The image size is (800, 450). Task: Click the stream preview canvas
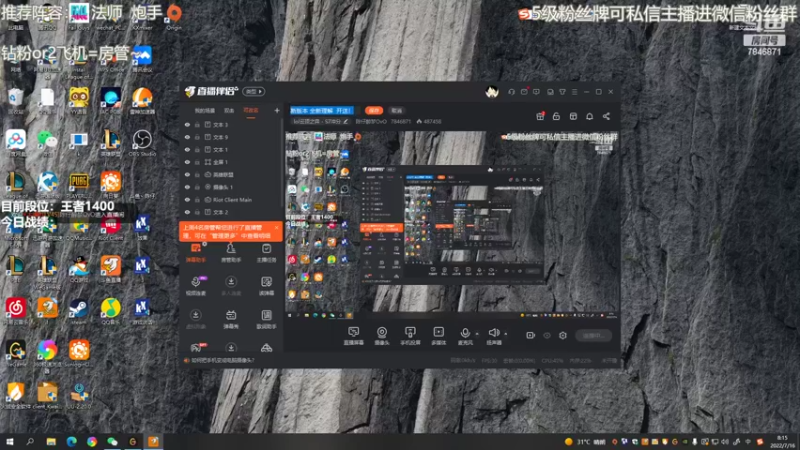click(x=452, y=224)
